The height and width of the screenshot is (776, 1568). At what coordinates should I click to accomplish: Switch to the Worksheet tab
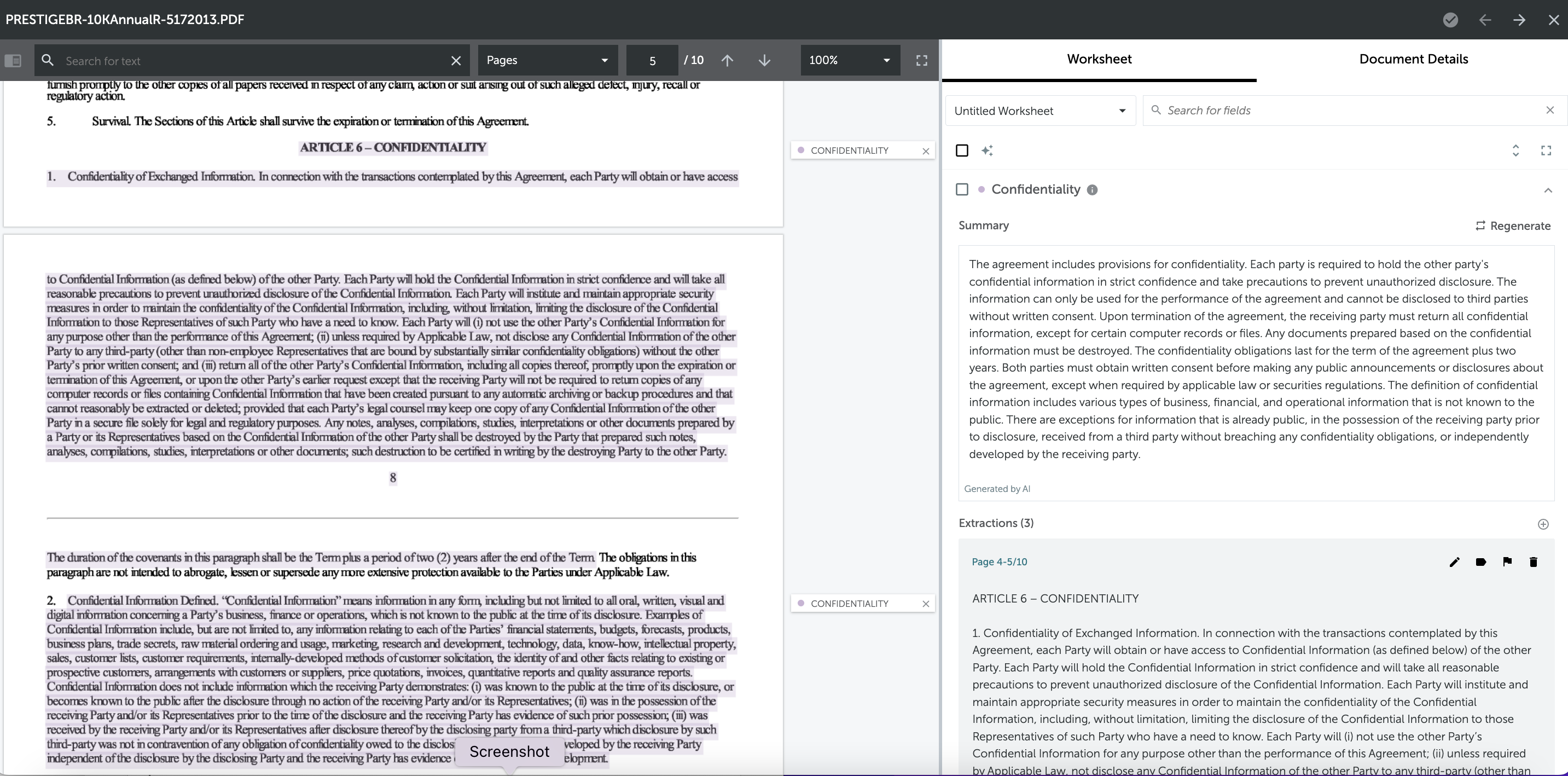point(1099,59)
